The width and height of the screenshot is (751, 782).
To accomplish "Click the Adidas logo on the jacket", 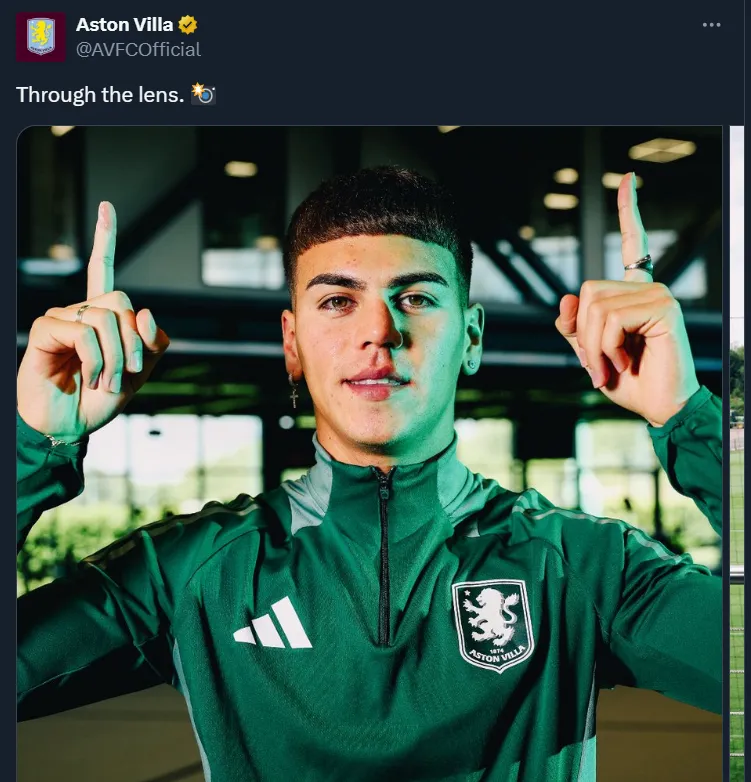I will coord(273,624).
